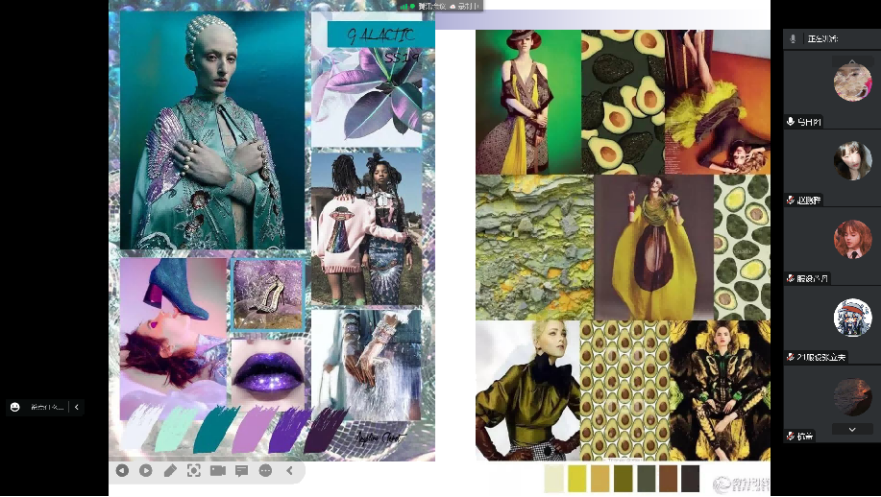
Task: Click the teal swatch in the Galactic palette
Action: click(x=216, y=429)
